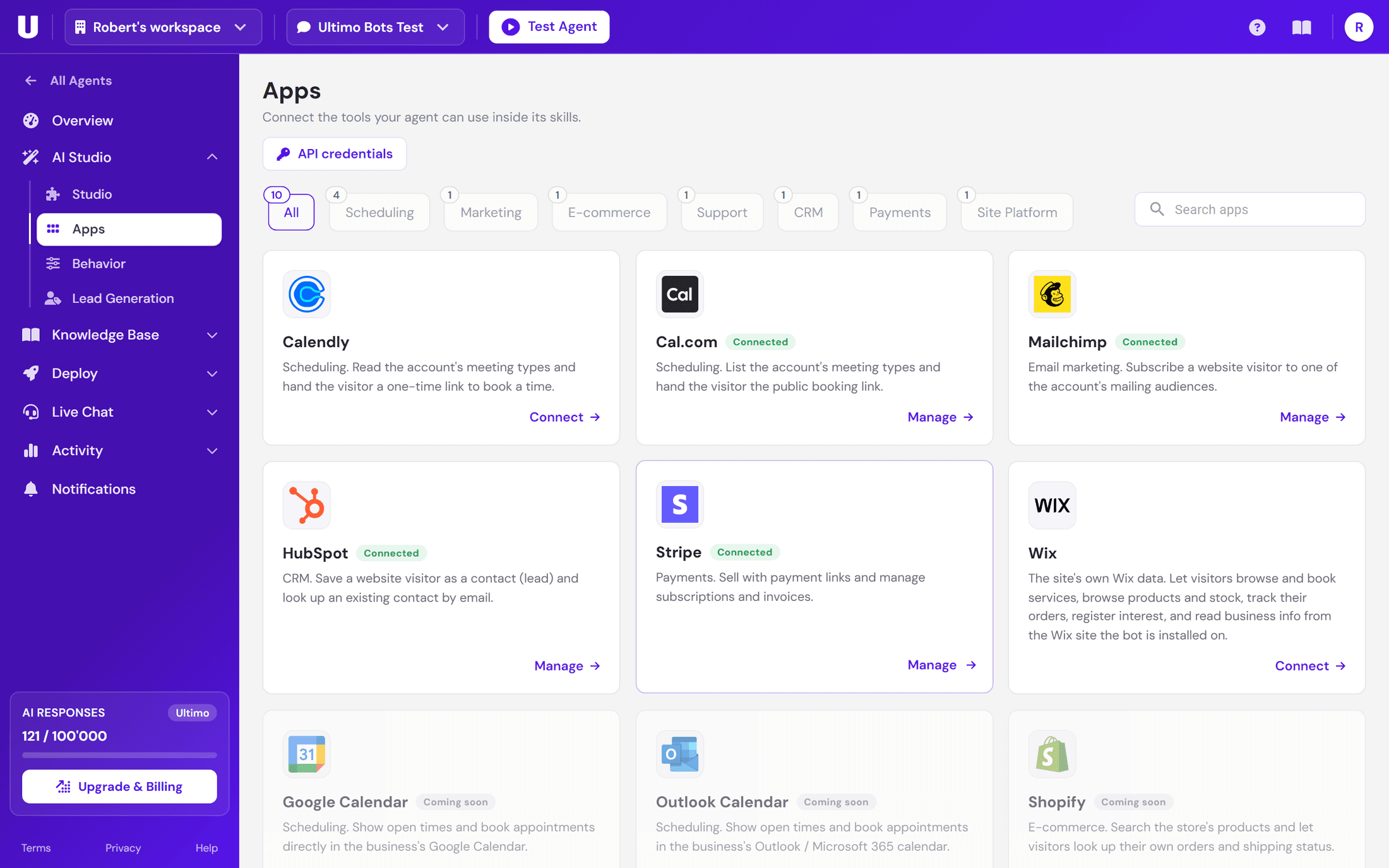Click the HubSpot app logo
The image size is (1389, 868).
[x=307, y=505]
